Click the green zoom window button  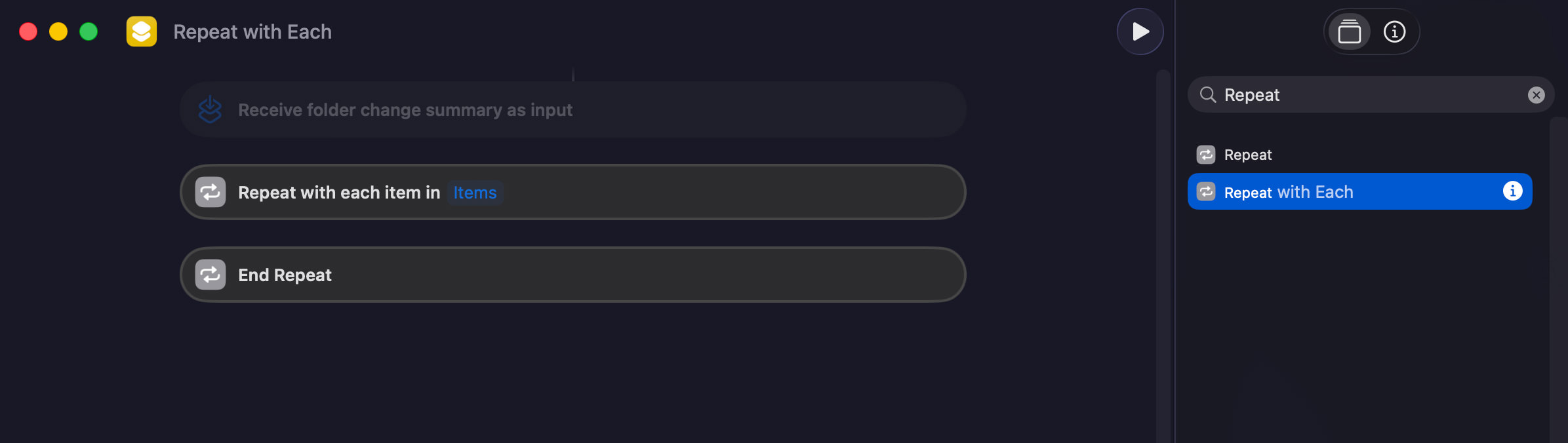tap(89, 30)
